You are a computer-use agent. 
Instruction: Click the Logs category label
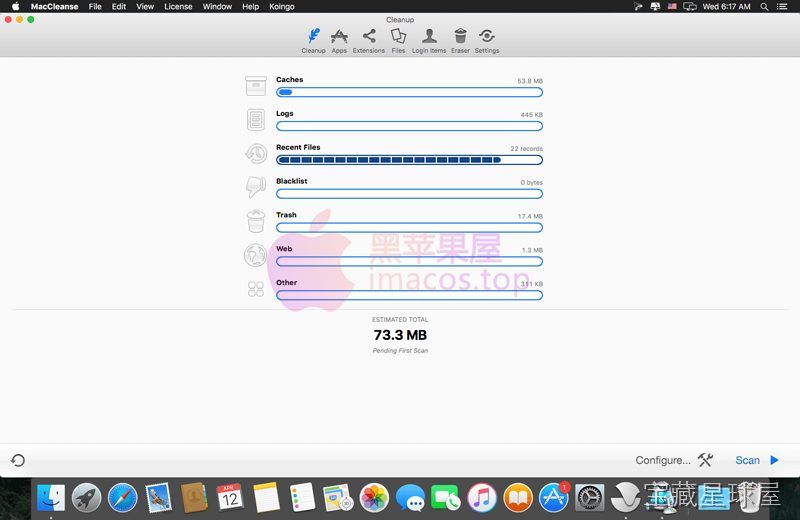pos(285,113)
